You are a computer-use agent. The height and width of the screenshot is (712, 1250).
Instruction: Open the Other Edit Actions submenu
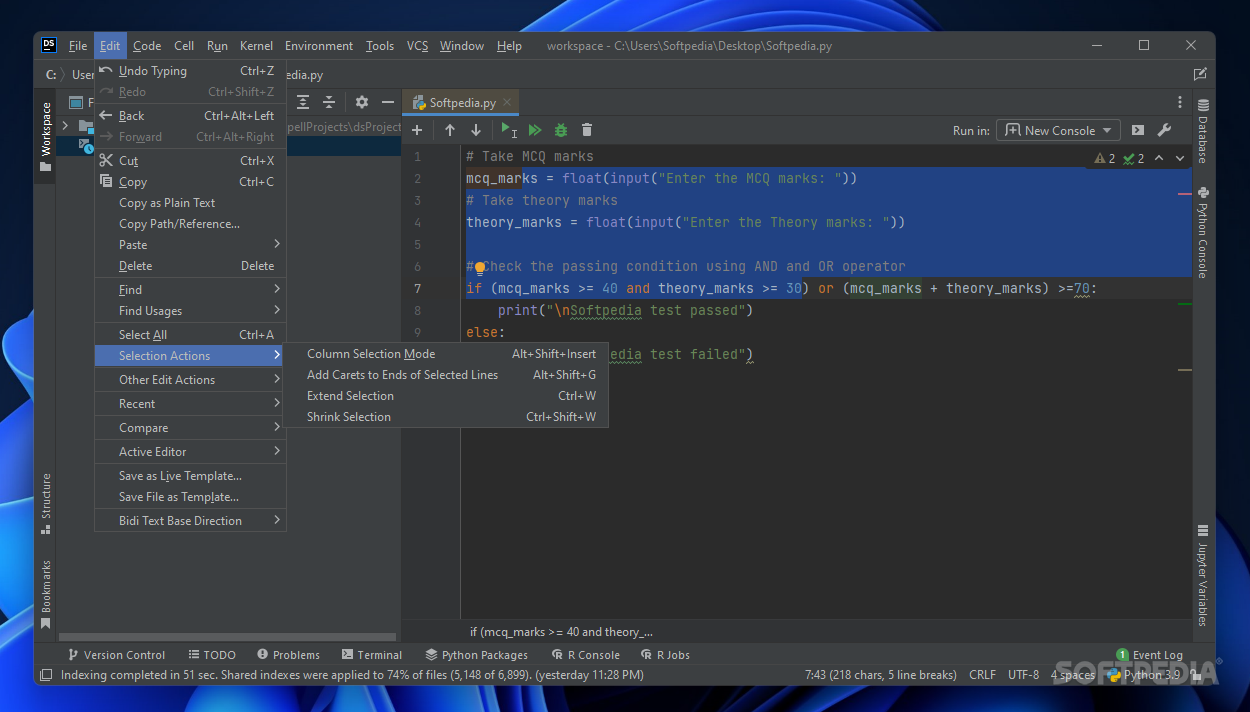tap(190, 379)
